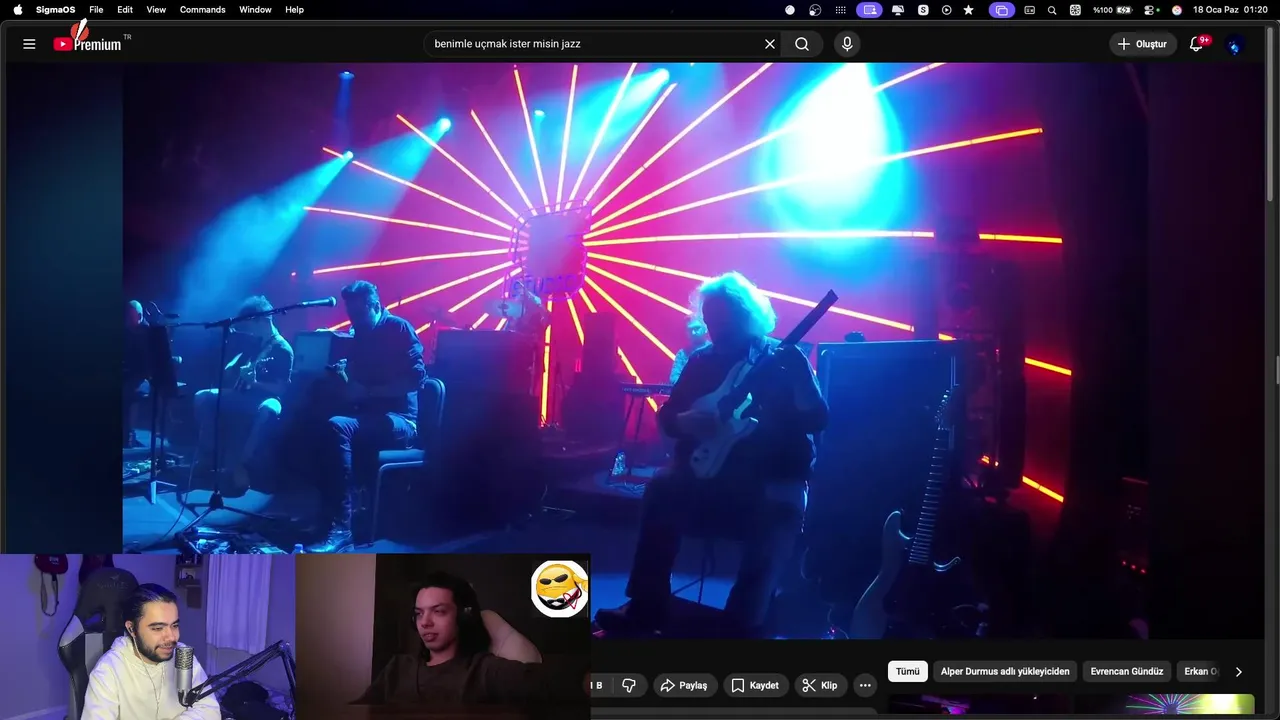Click the stacked-windows purple menu bar icon
This screenshot has height=720, width=1280.
coord(1001,10)
